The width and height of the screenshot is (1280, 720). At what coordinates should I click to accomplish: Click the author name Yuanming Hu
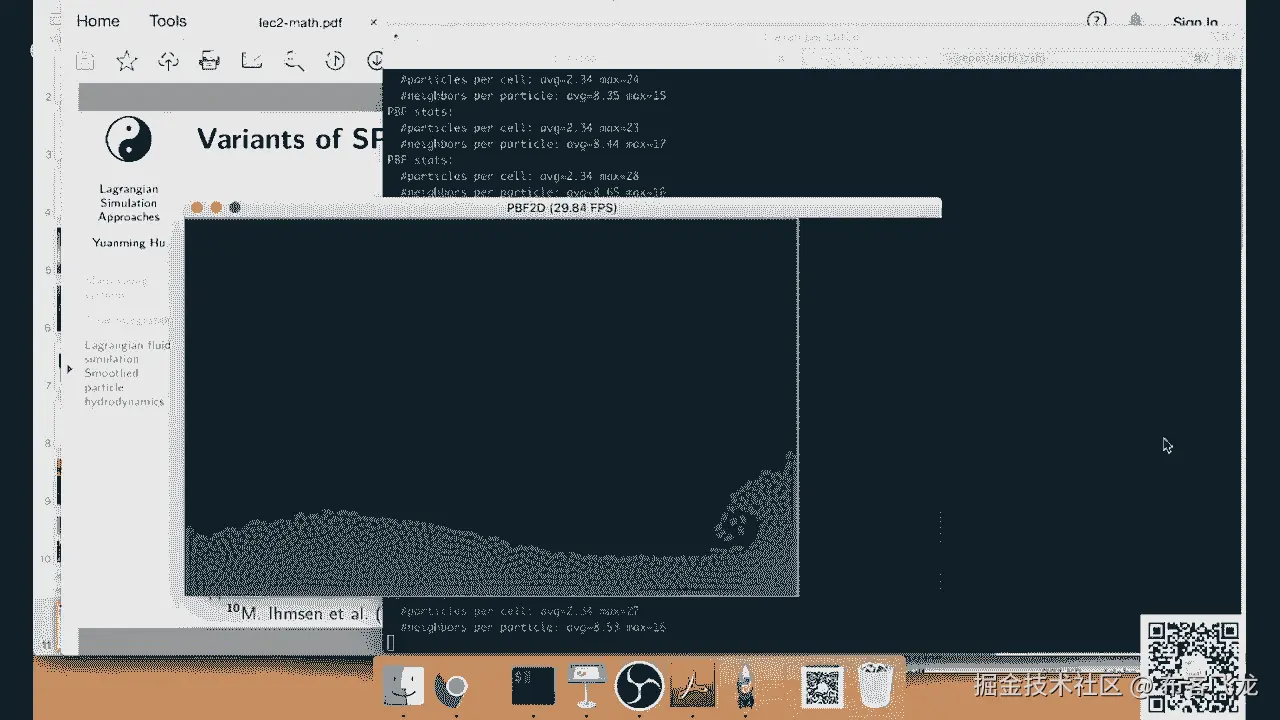[x=129, y=243]
